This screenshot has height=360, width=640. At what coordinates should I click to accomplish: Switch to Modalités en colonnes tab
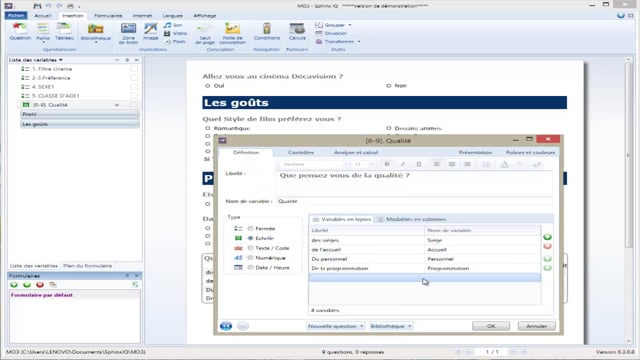[x=412, y=219]
